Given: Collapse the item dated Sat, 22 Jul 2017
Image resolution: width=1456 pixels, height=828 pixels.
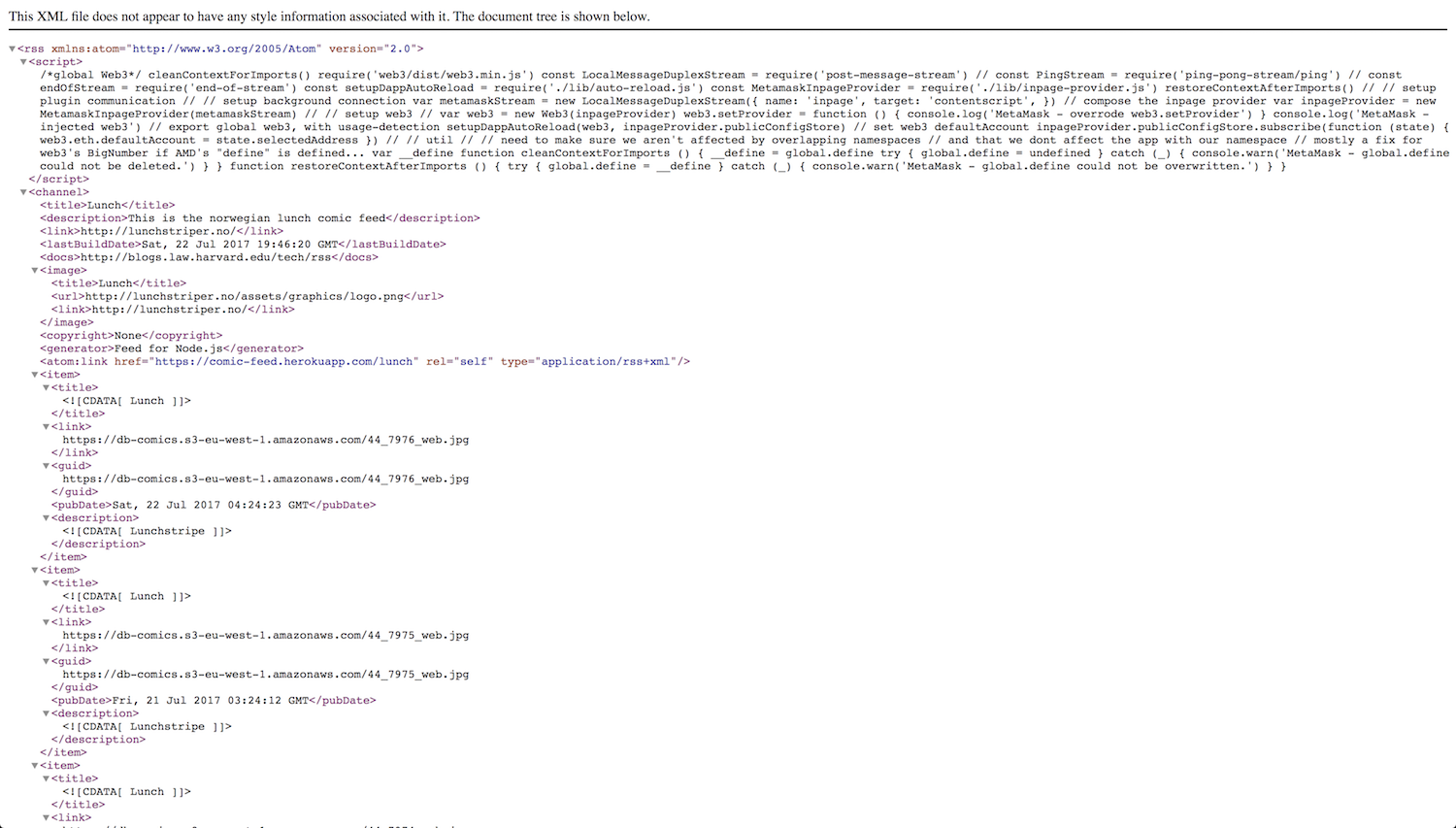Looking at the screenshot, I should (x=35, y=375).
